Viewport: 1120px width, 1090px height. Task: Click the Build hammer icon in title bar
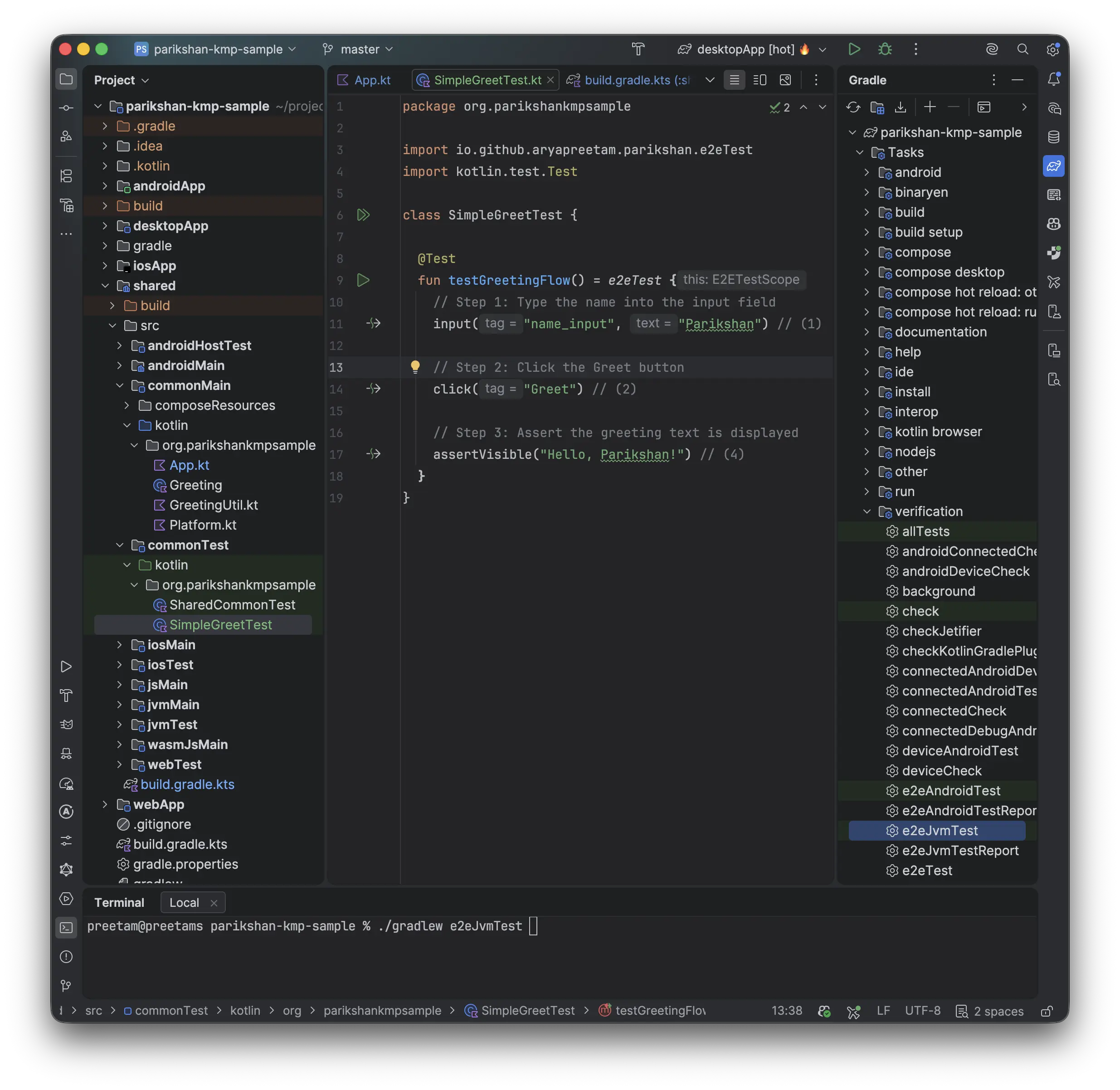coord(638,49)
